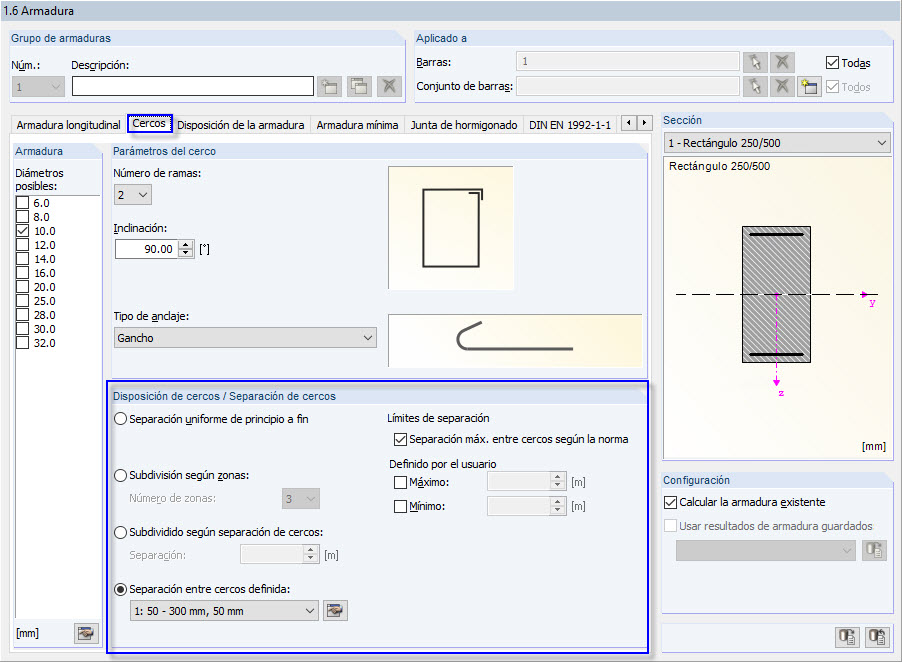The height and width of the screenshot is (662, 902).
Task: Uncheck diameter 10.0
Action: (x=22, y=231)
